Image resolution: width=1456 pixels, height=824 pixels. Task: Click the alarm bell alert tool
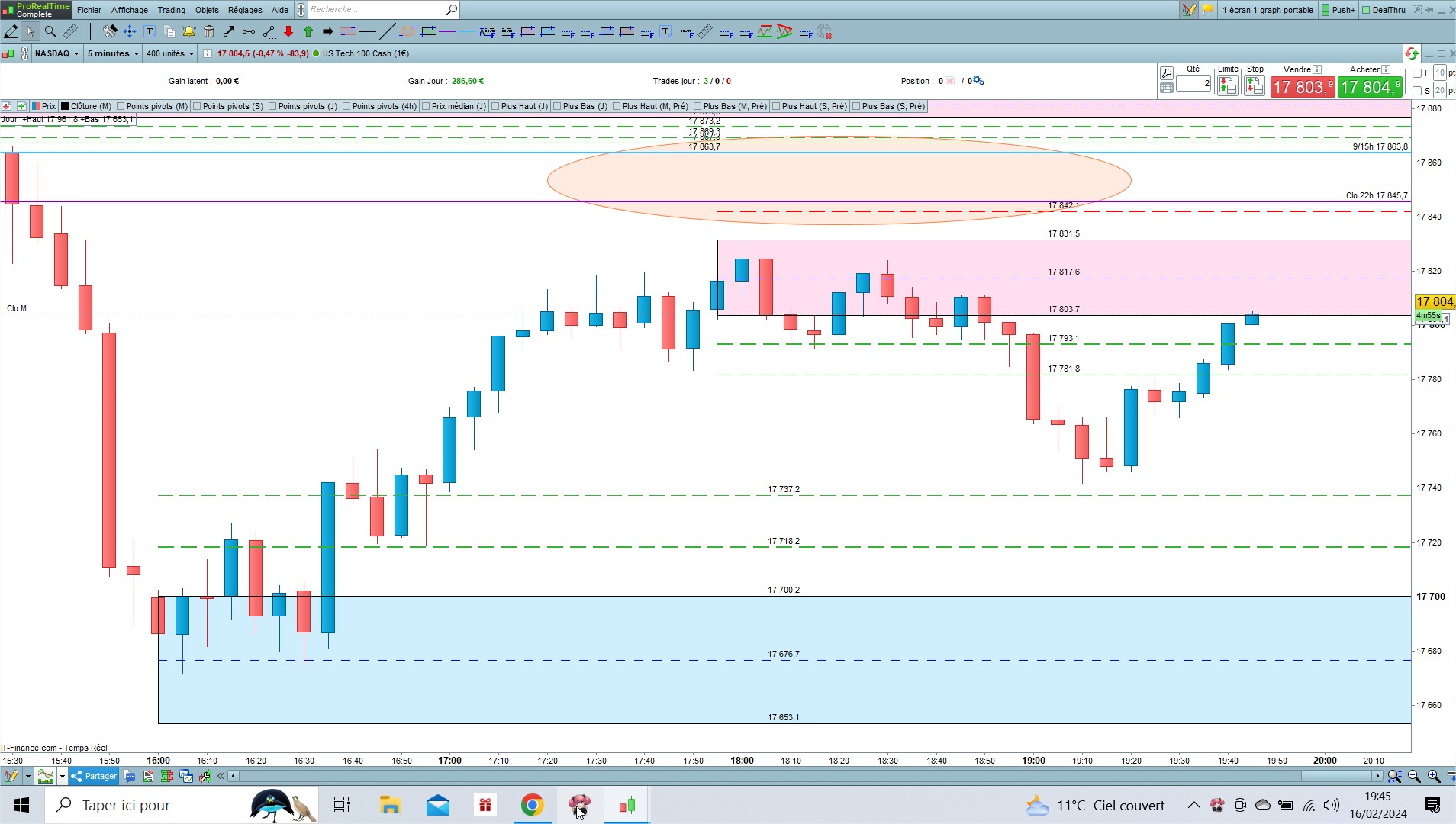tap(188, 31)
